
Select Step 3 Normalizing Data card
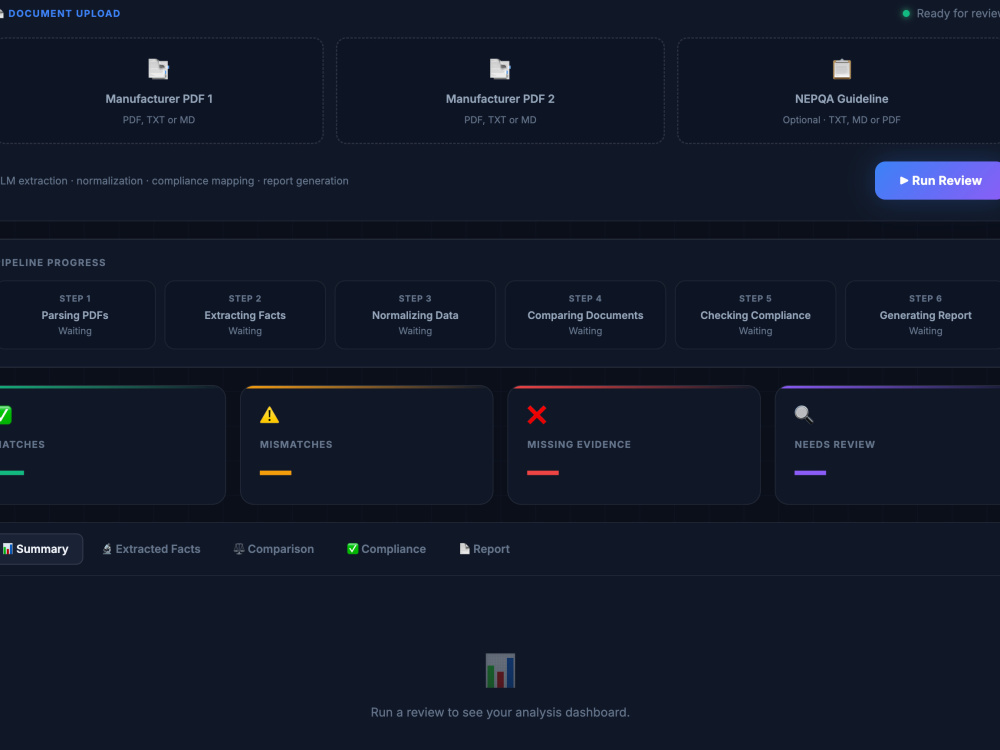(x=415, y=314)
